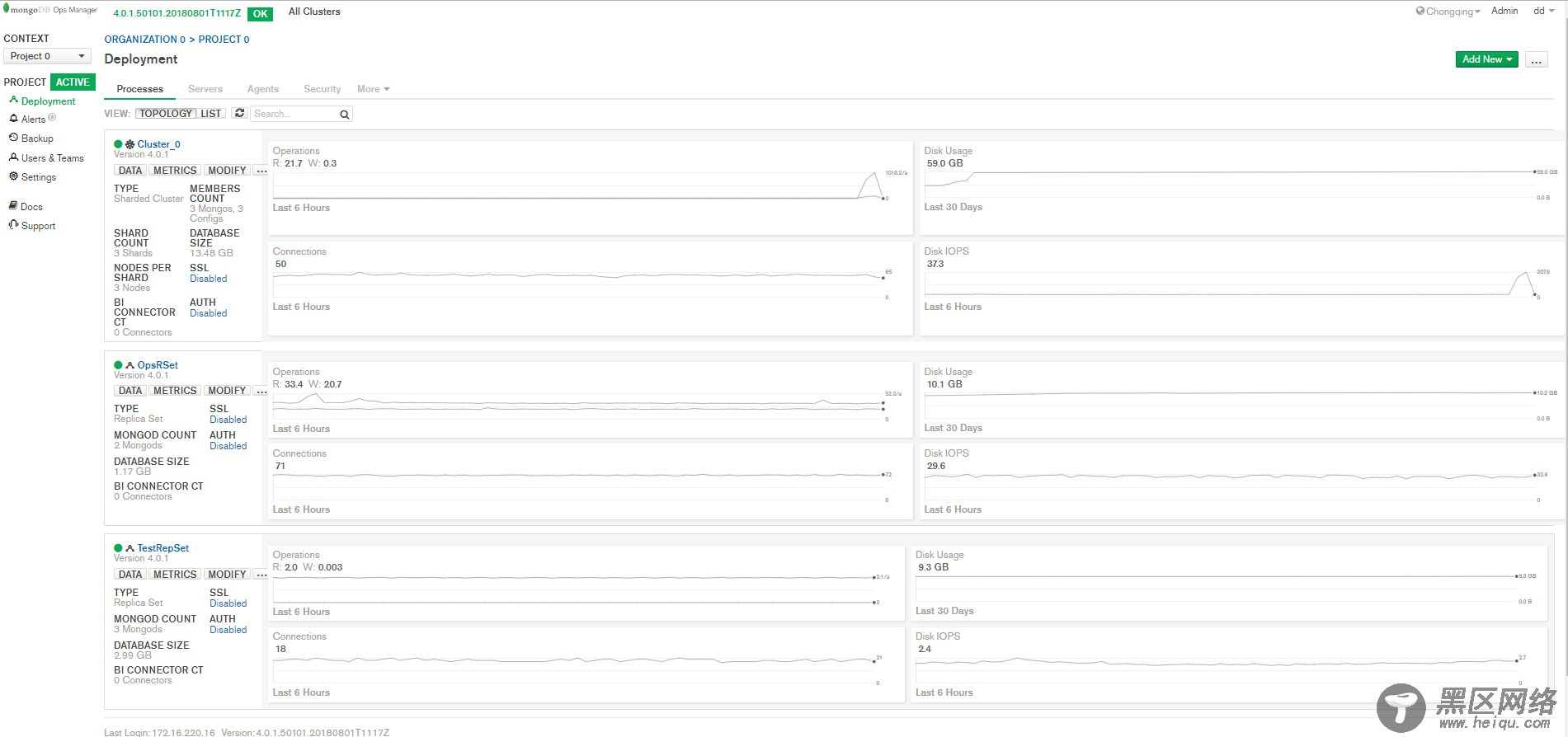Click the green OK version status badge
The image size is (1568, 737).
tap(260, 14)
